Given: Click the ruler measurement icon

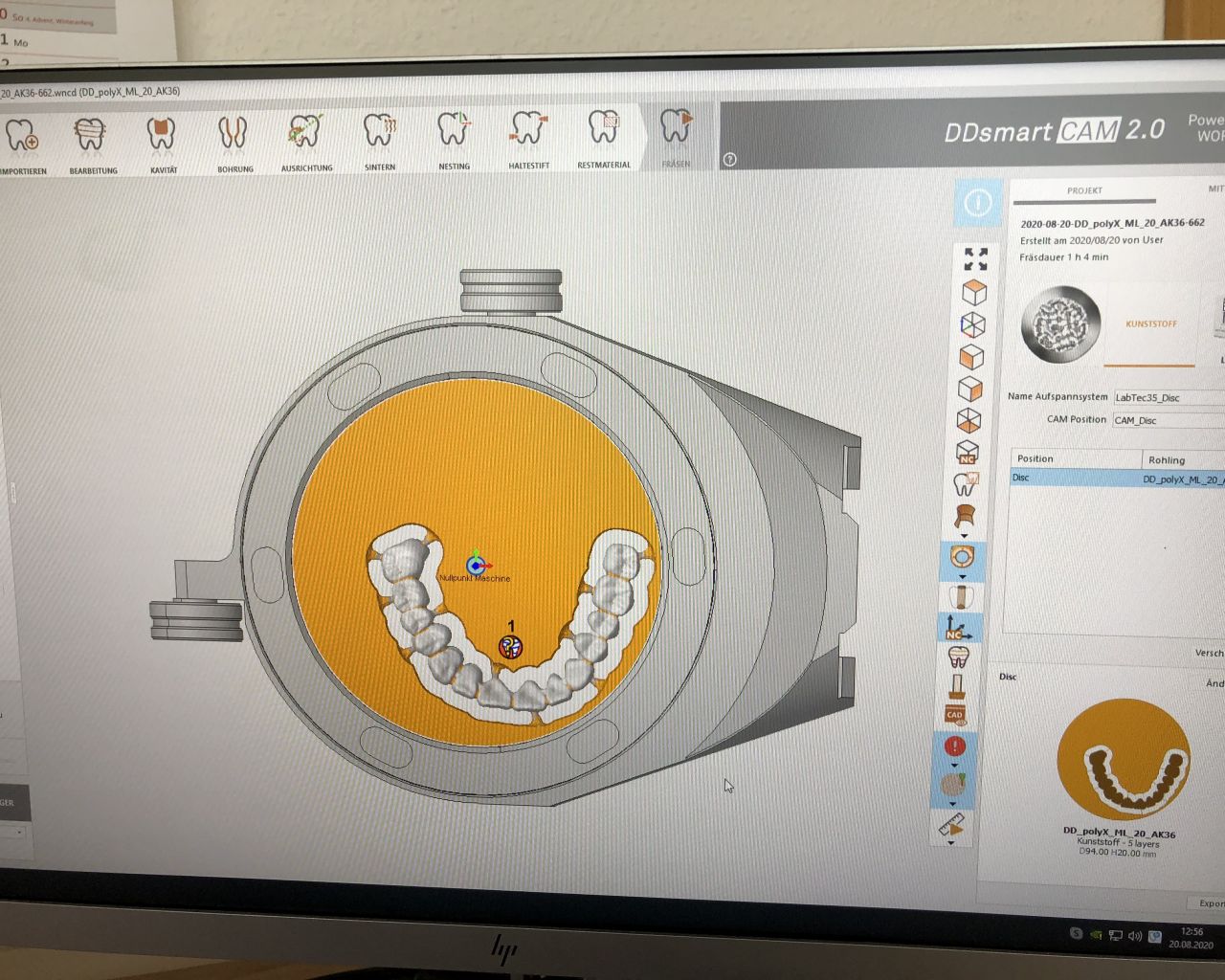Looking at the screenshot, I should pos(951,824).
